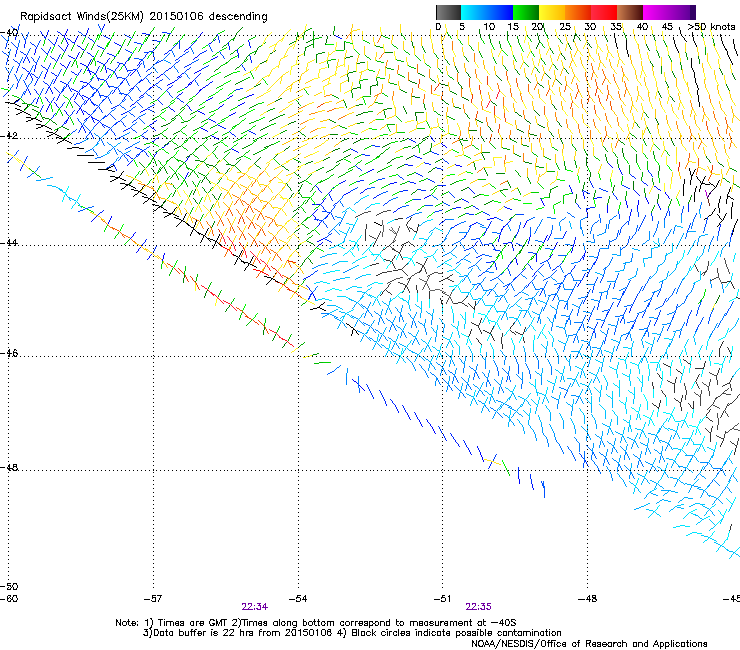Click the cyan-blue 5-15 knots color segment
This screenshot has height=650, width=740.
tap(487, 12)
